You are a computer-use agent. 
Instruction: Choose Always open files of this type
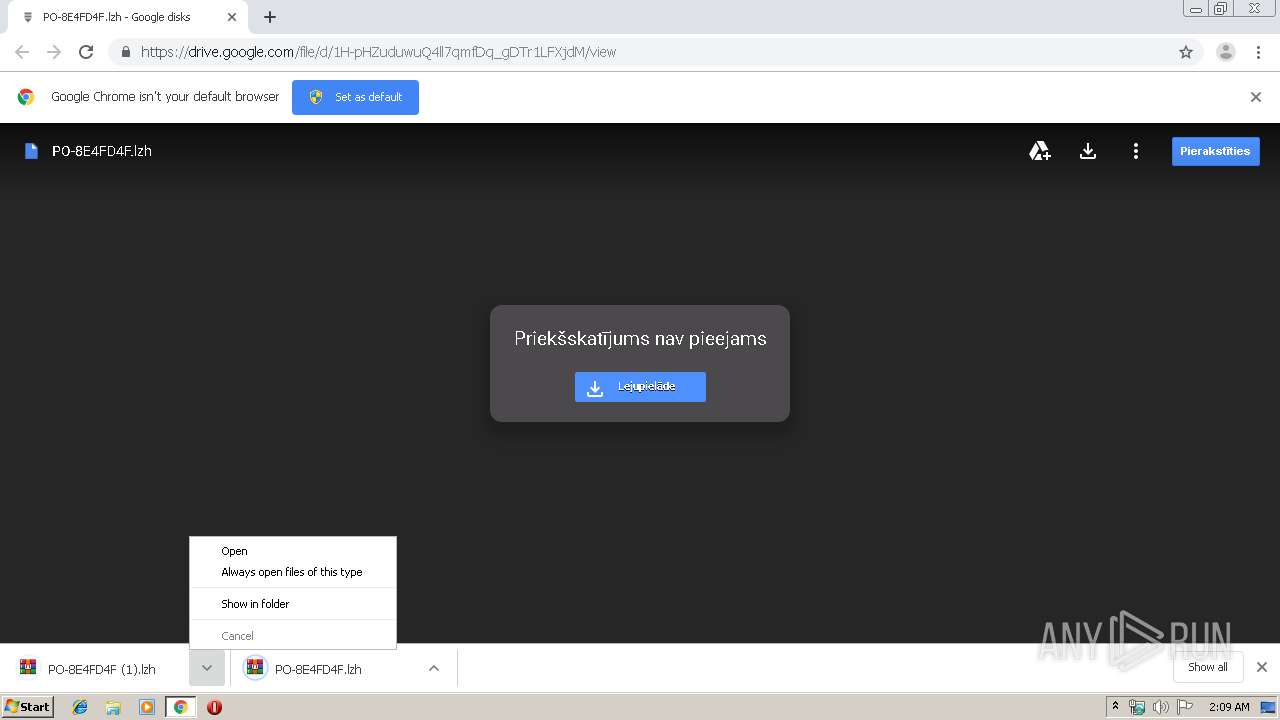click(x=293, y=572)
